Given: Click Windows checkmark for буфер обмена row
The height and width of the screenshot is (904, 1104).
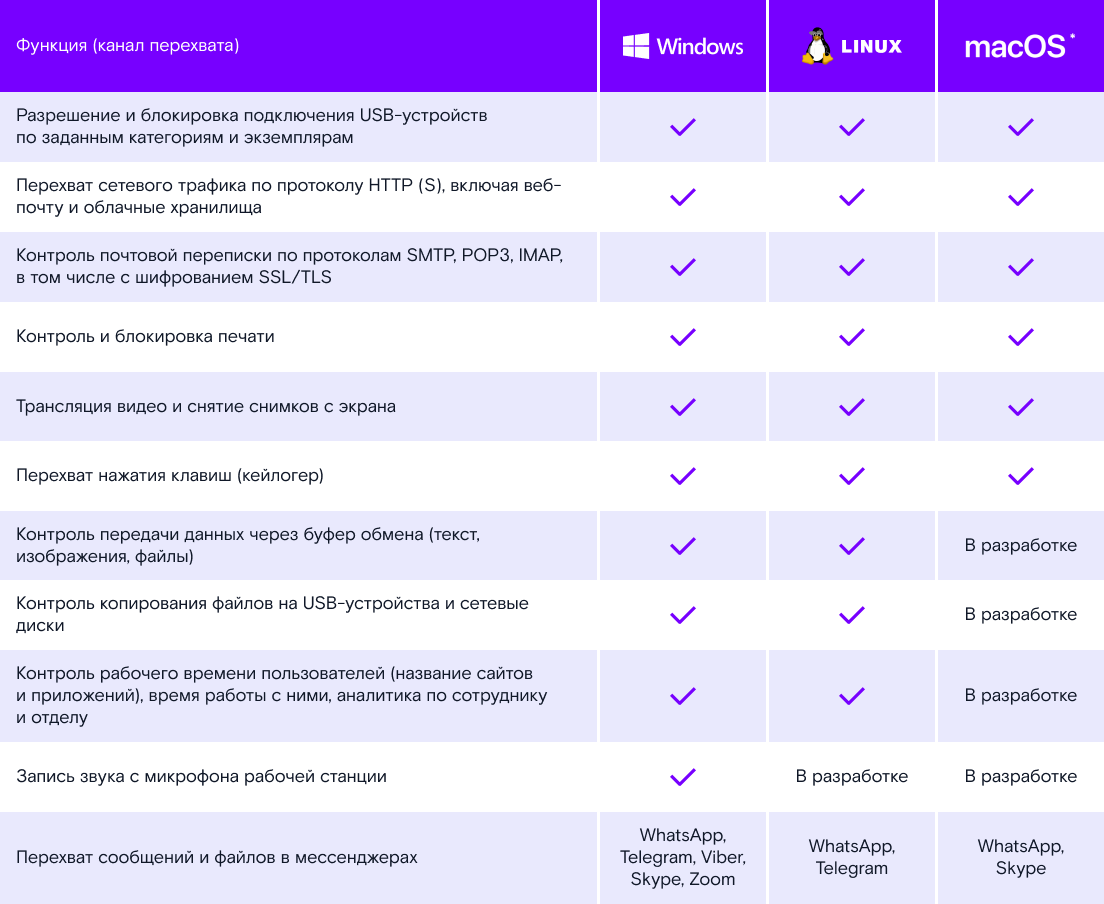Looking at the screenshot, I should click(682, 546).
